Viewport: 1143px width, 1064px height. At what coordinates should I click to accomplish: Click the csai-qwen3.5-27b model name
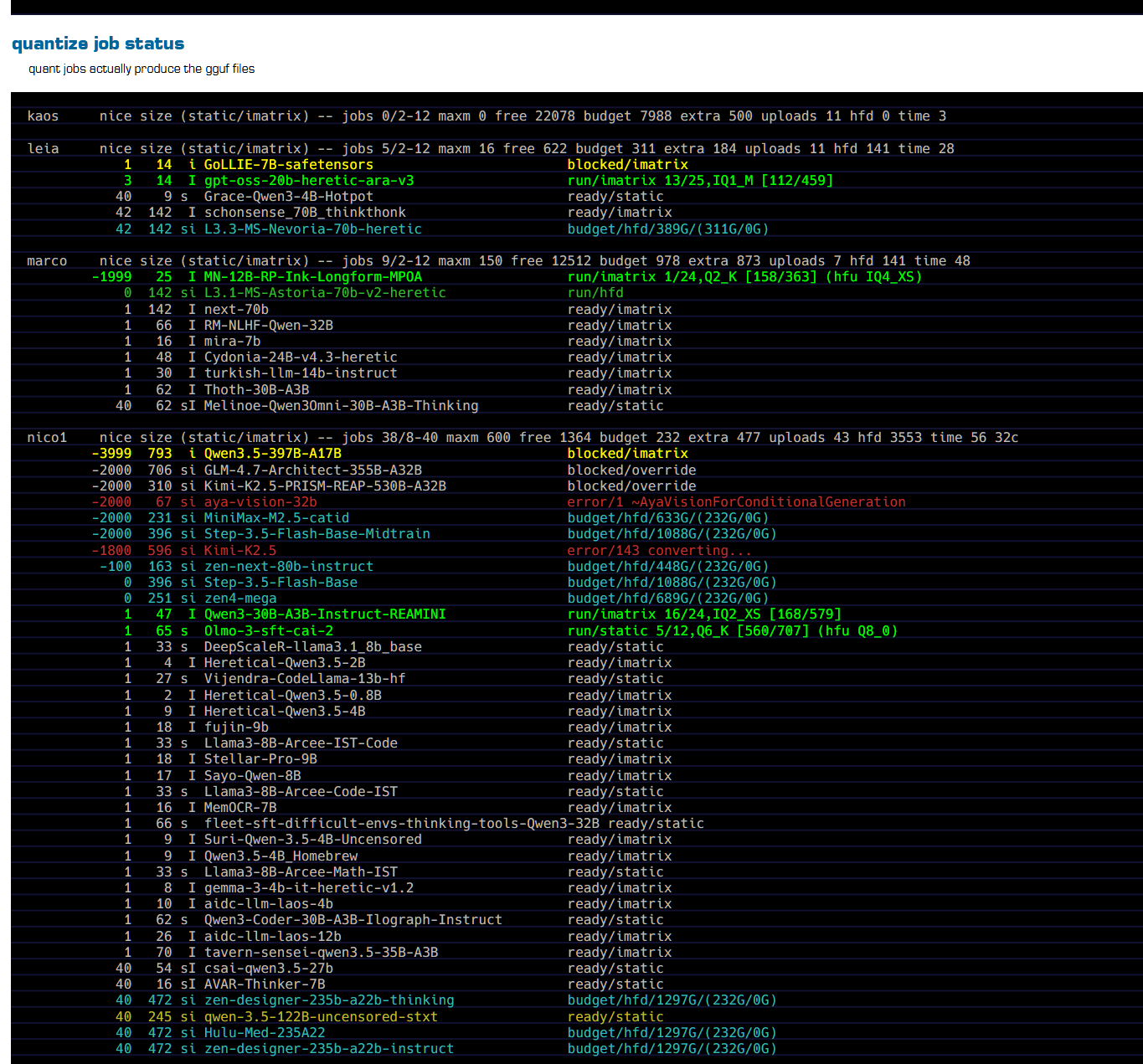pyautogui.click(x=269, y=969)
